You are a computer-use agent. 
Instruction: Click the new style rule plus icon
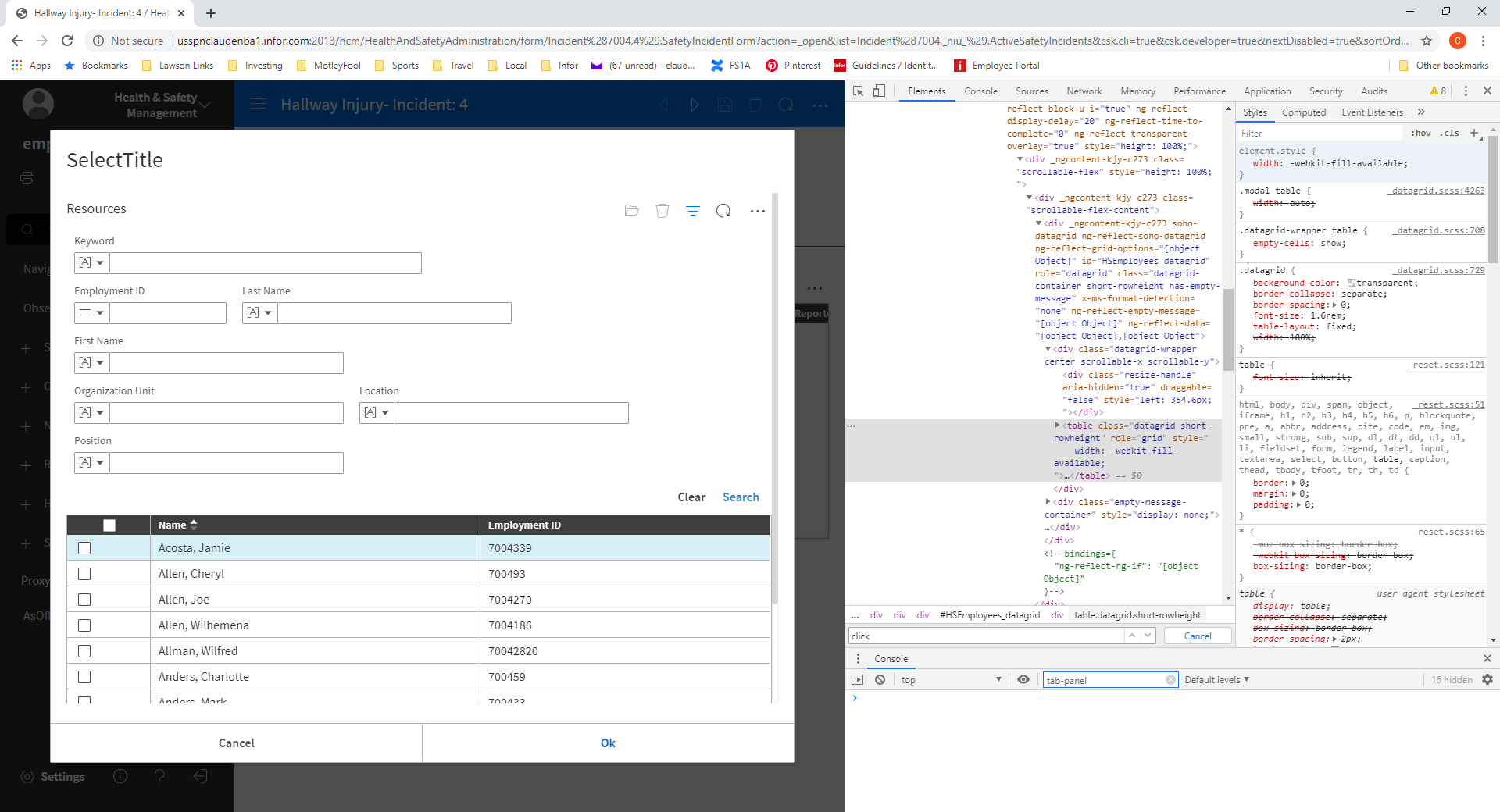click(x=1474, y=133)
